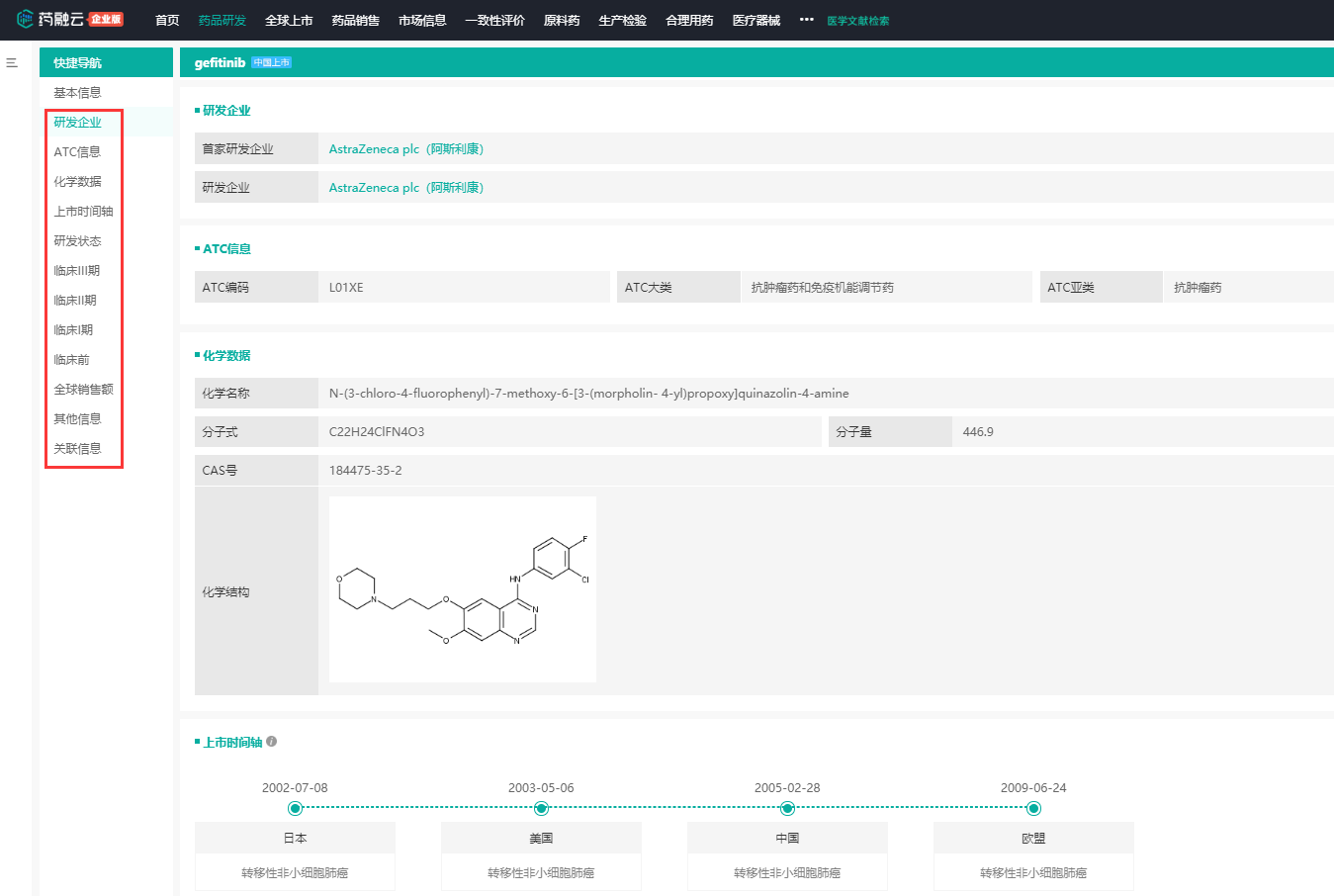Image resolution: width=1334 pixels, height=896 pixels.
Task: Open the more menu ellipsis icon
Action: (x=806, y=20)
